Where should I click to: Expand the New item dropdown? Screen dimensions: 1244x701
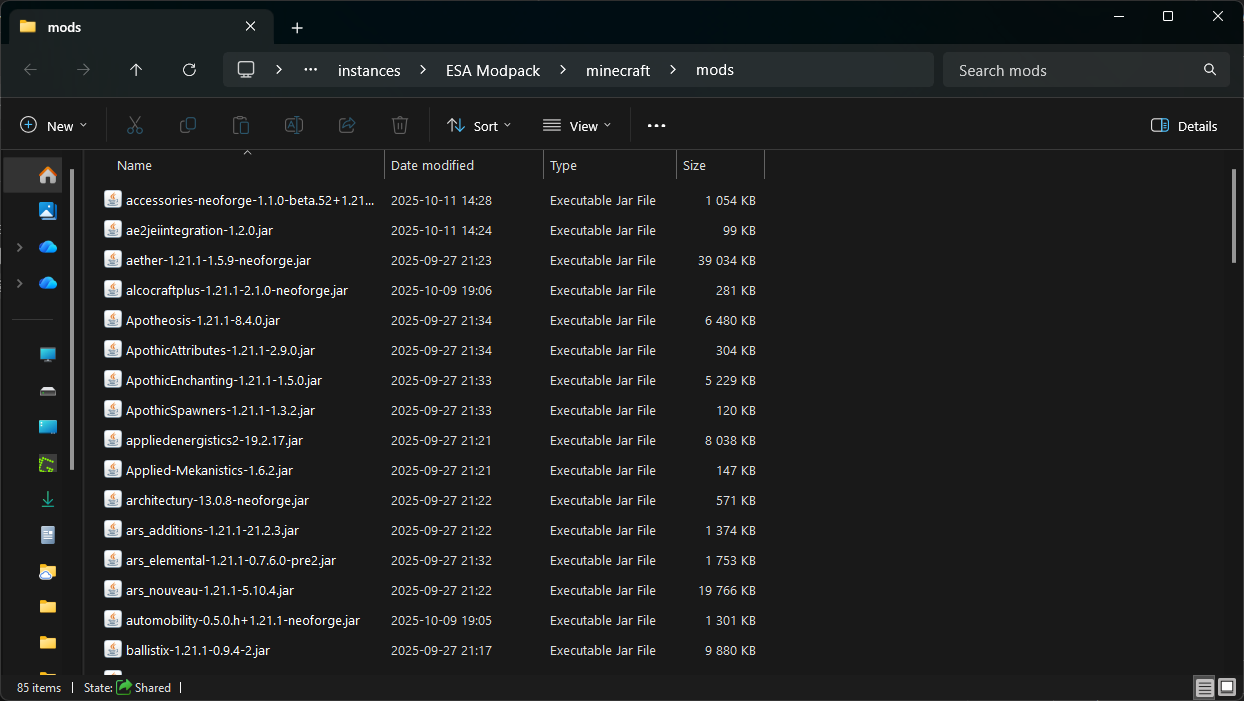click(54, 126)
